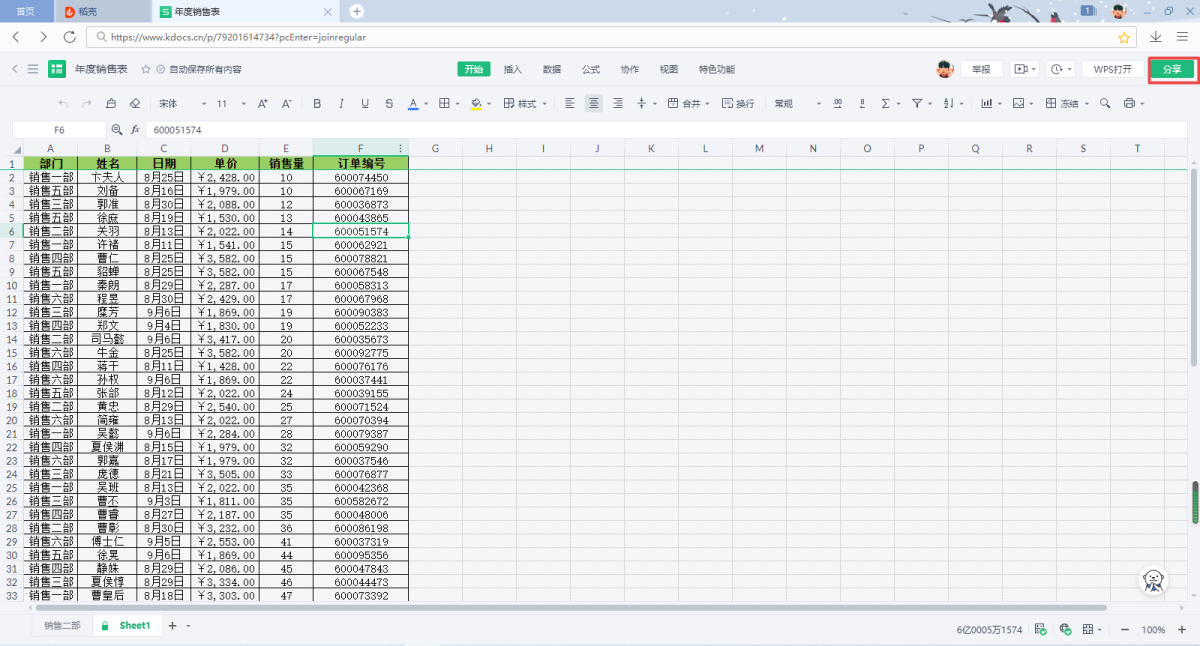Click the filter funnel icon
The height and width of the screenshot is (646, 1200).
(x=917, y=103)
